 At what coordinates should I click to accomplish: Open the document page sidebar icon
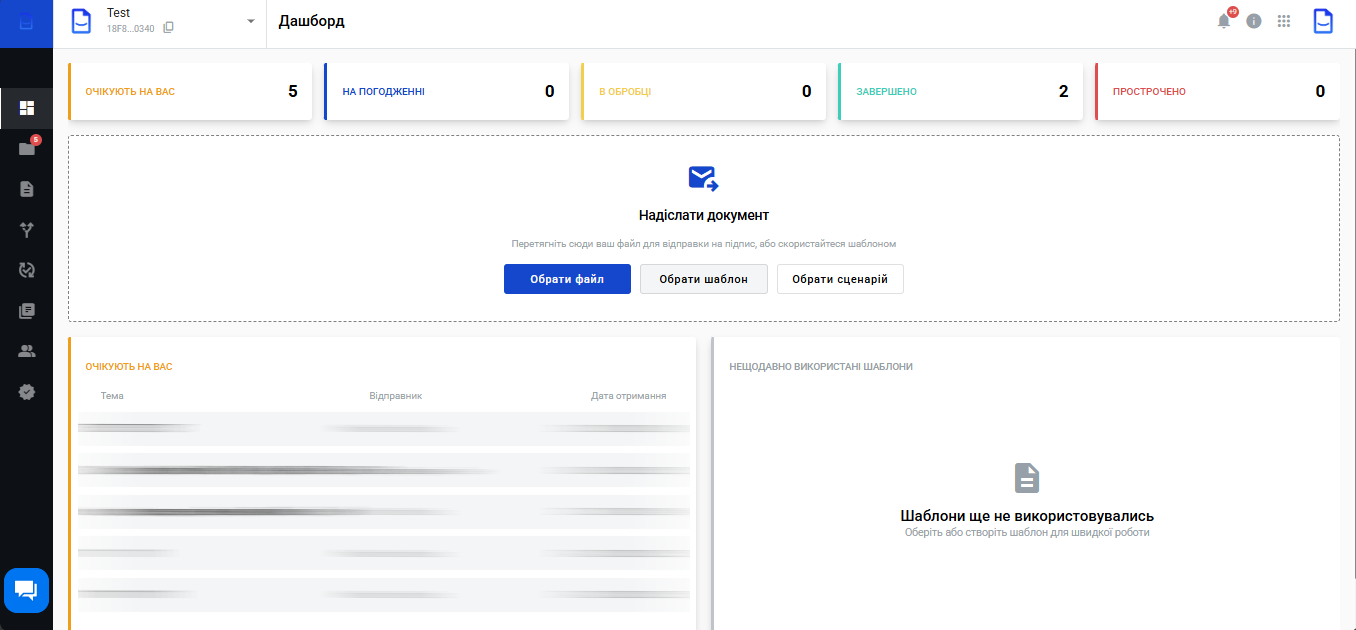(27, 188)
